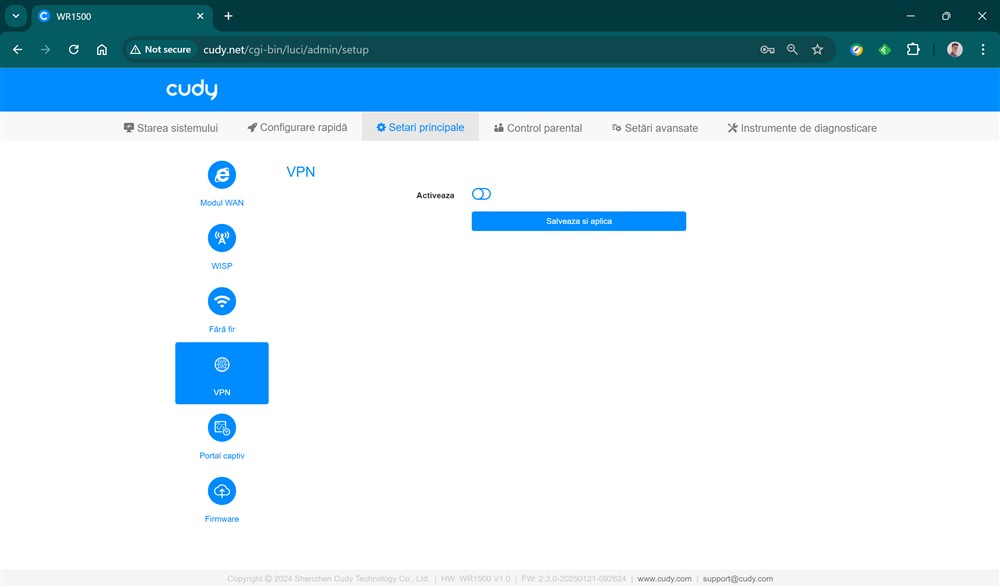Open the Firmware upload icon

[x=222, y=491]
